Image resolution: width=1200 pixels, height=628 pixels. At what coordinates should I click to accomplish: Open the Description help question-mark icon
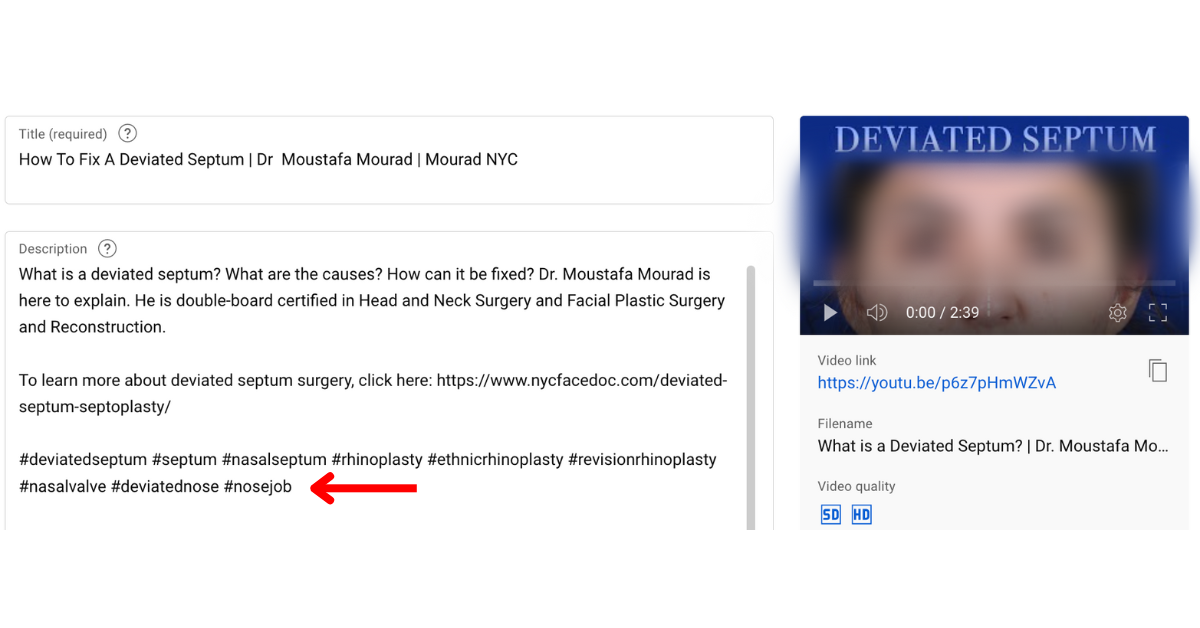pyautogui.click(x=107, y=249)
